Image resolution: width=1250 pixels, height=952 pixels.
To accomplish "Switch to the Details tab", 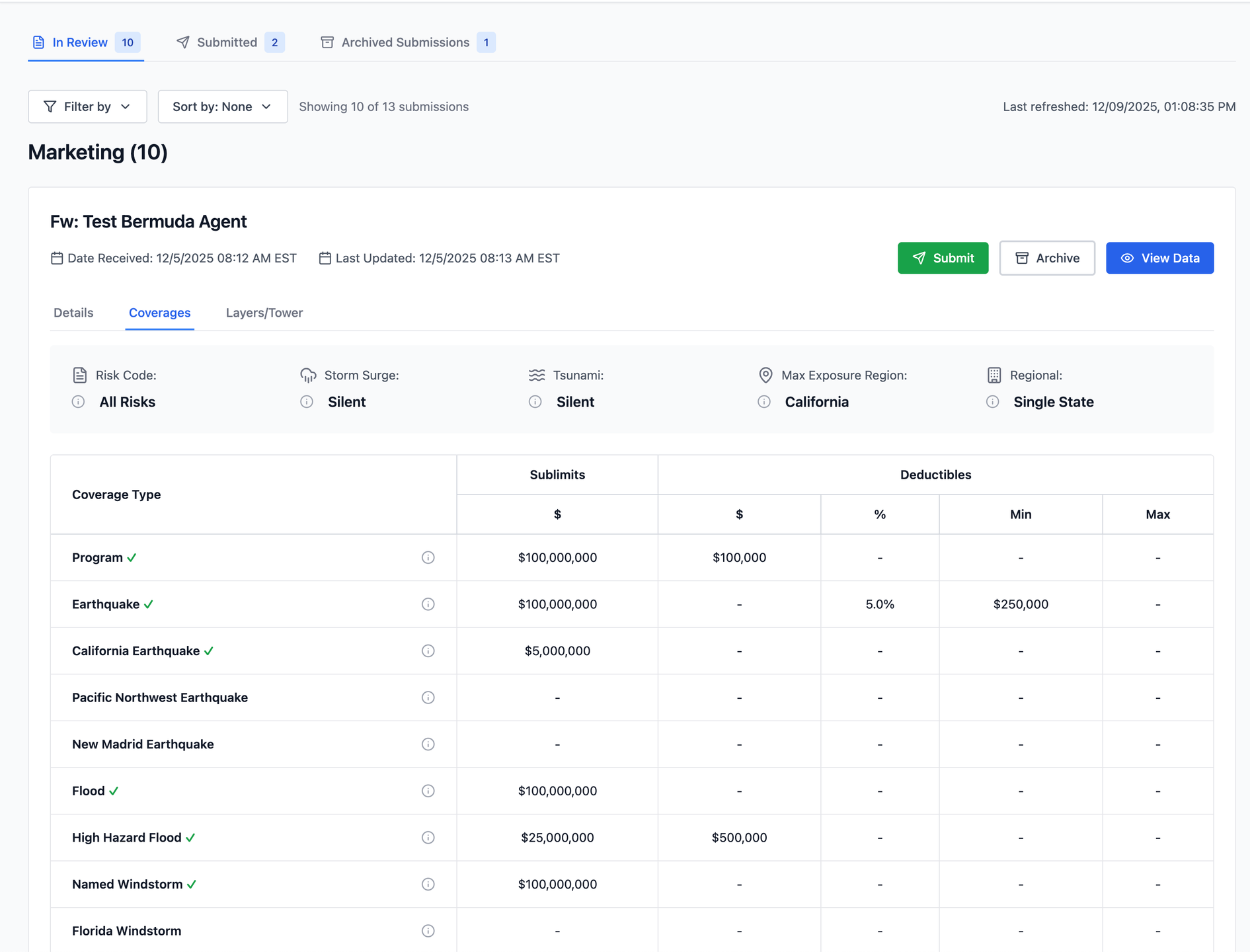I will [x=73, y=313].
